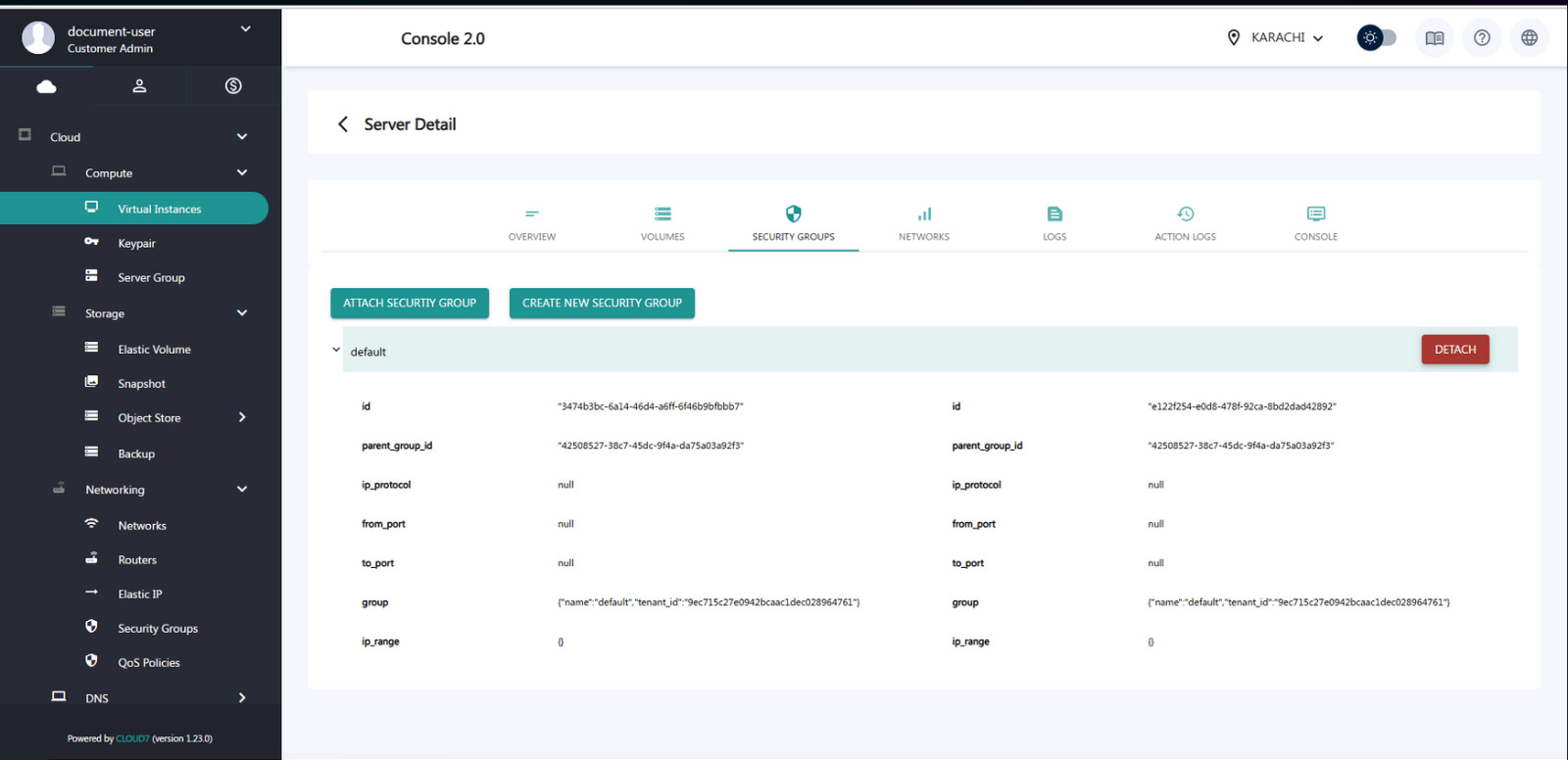Switch to the Action Logs tab

pos(1185,223)
